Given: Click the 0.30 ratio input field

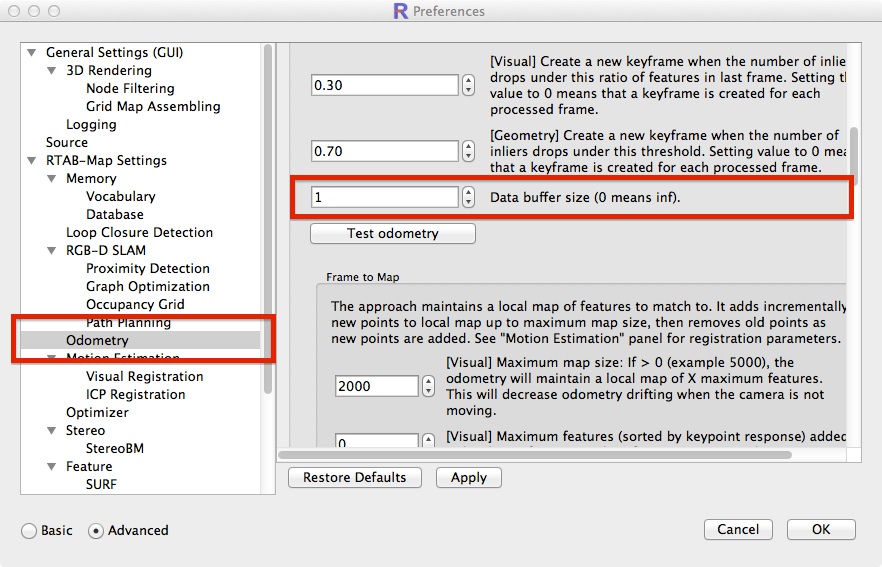Looking at the screenshot, I should [384, 86].
